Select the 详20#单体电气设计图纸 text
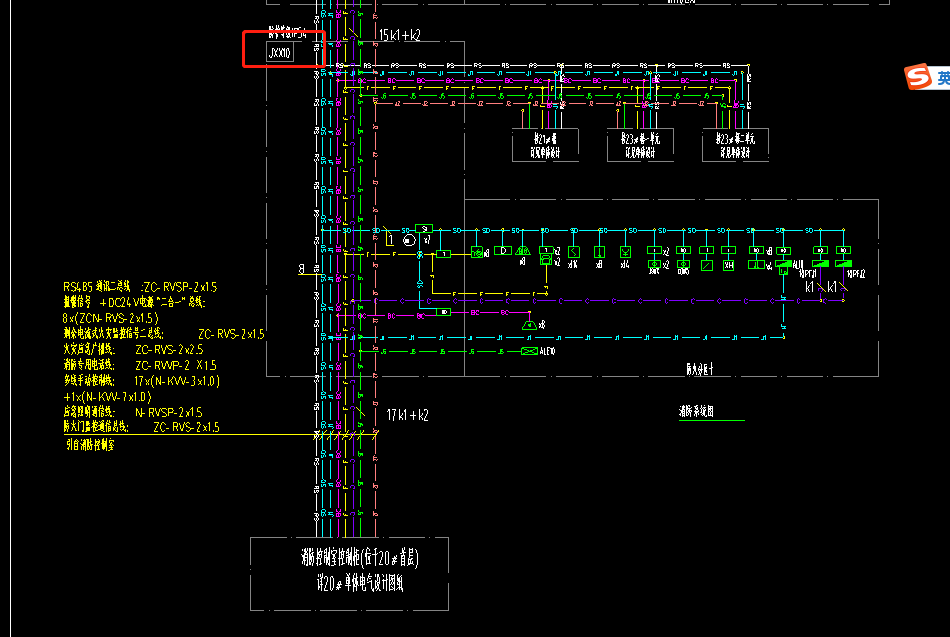The height and width of the screenshot is (637, 950). coord(360,584)
